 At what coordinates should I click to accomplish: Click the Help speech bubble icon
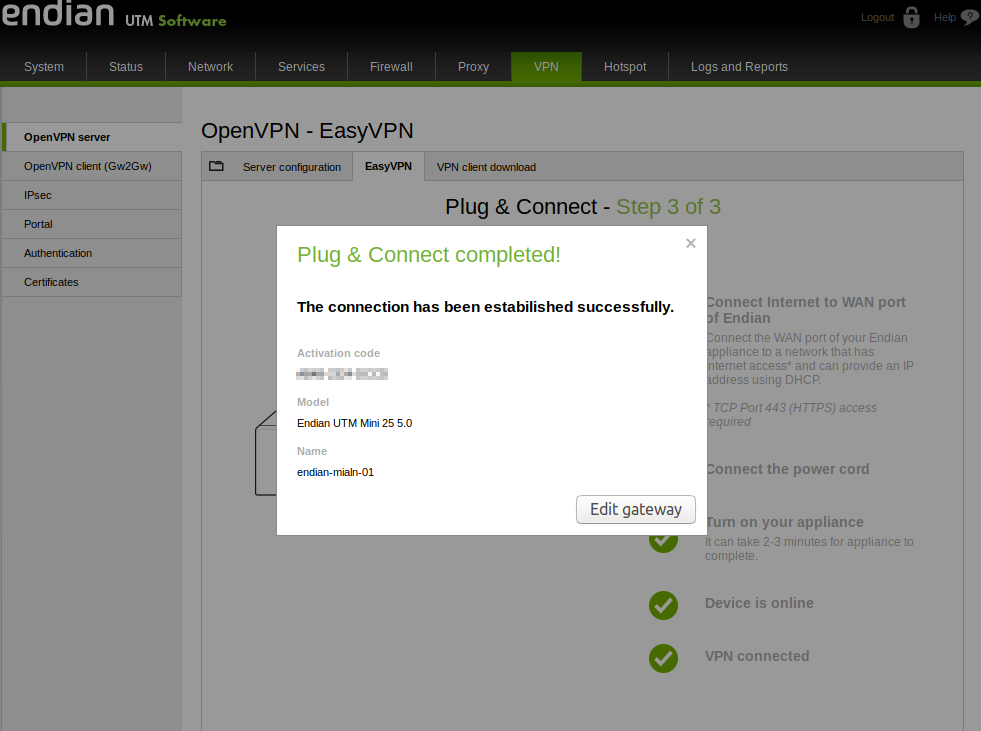click(x=970, y=18)
